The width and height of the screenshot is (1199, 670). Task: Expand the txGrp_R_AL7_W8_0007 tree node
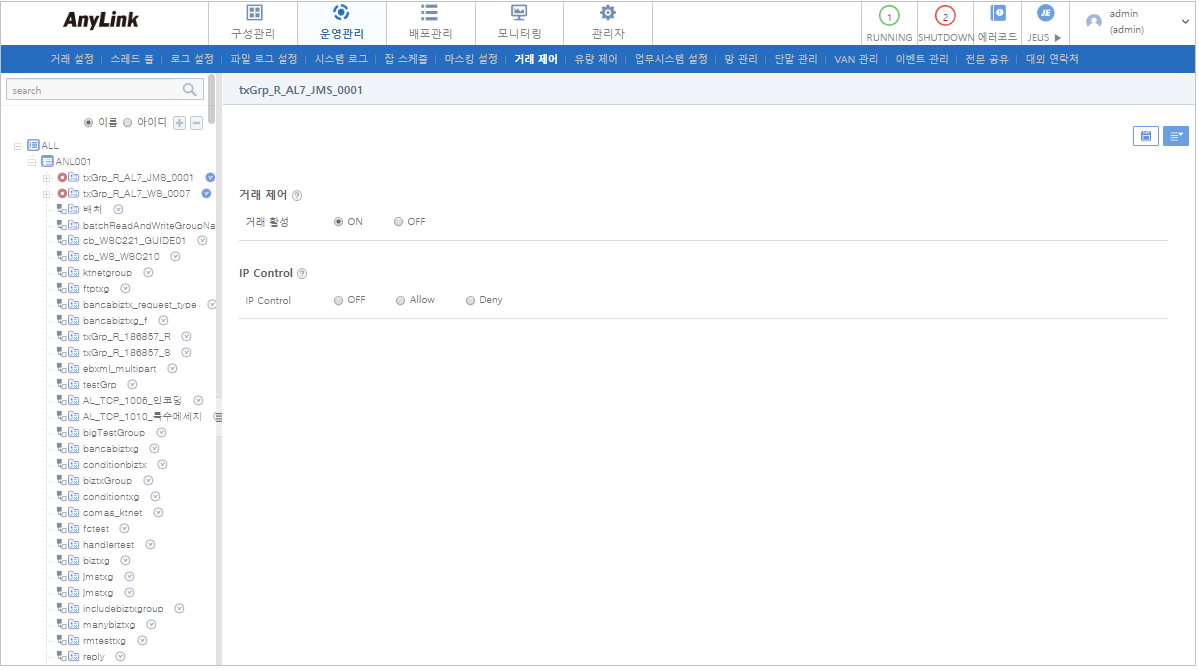[46, 194]
